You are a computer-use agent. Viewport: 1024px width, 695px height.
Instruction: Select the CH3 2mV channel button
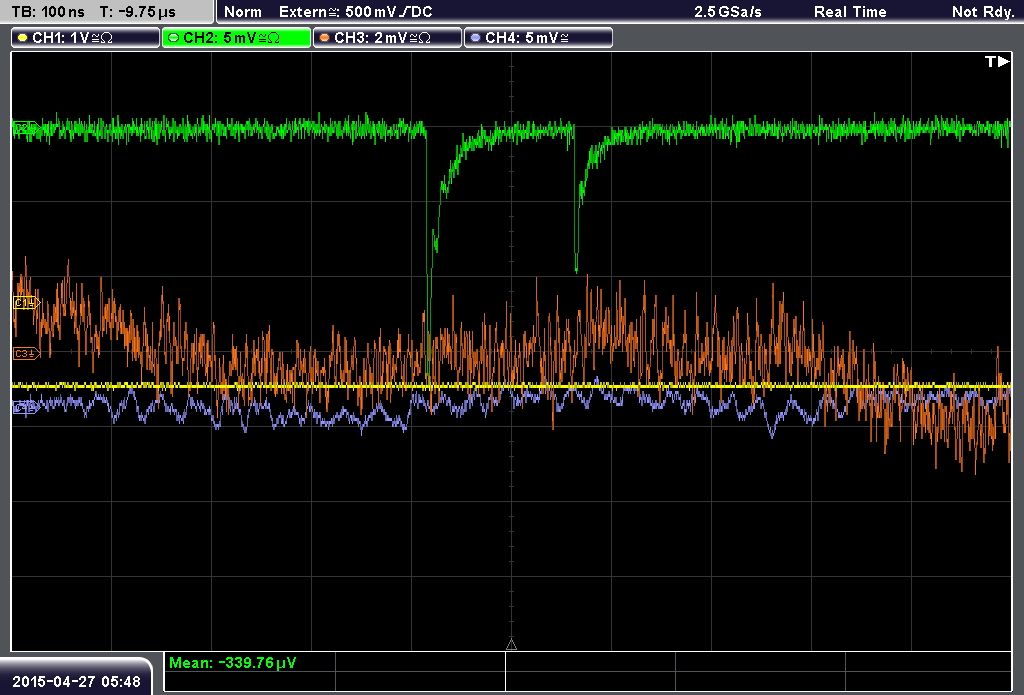(x=387, y=38)
